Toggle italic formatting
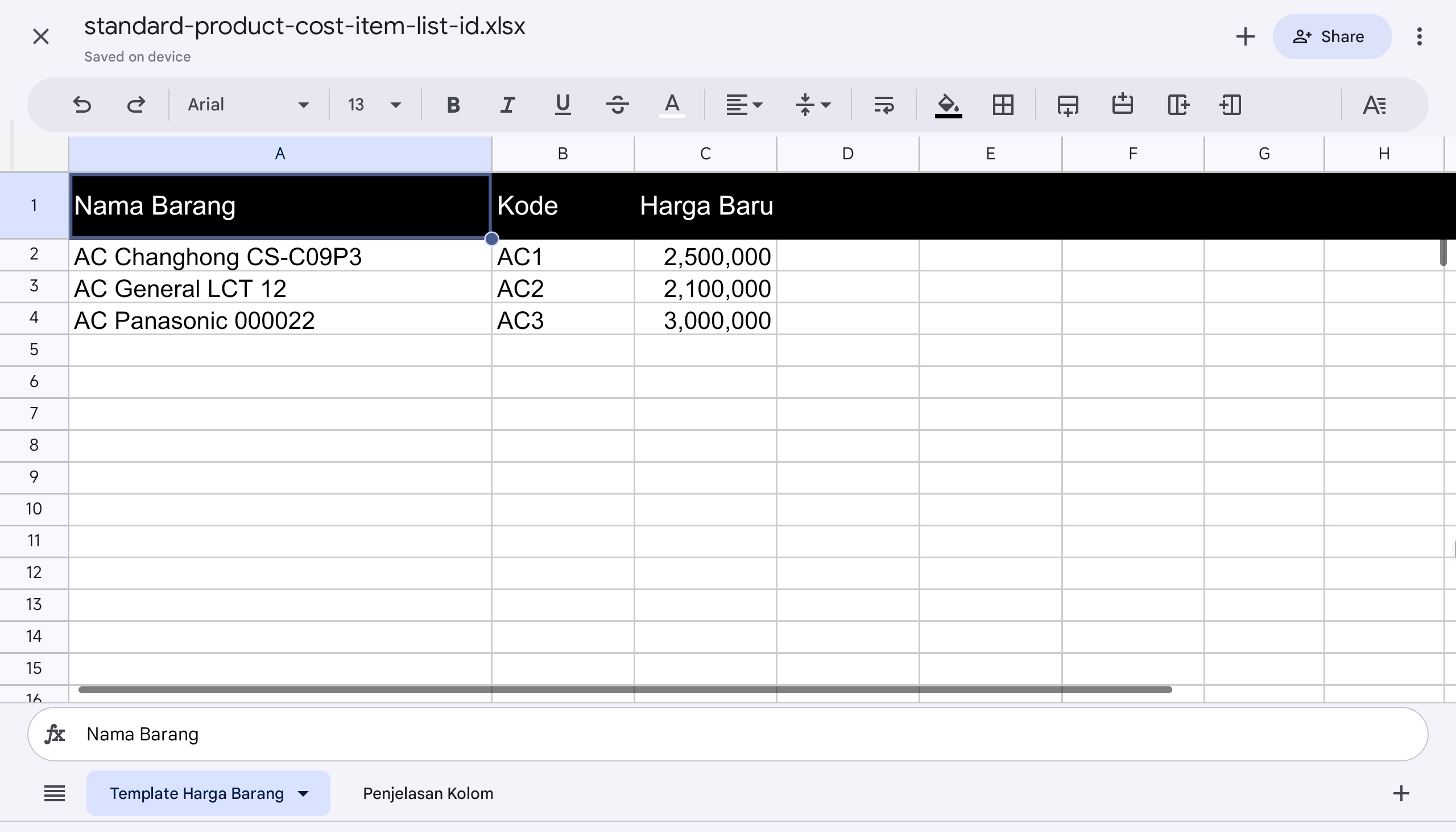1456x832 pixels. point(507,105)
